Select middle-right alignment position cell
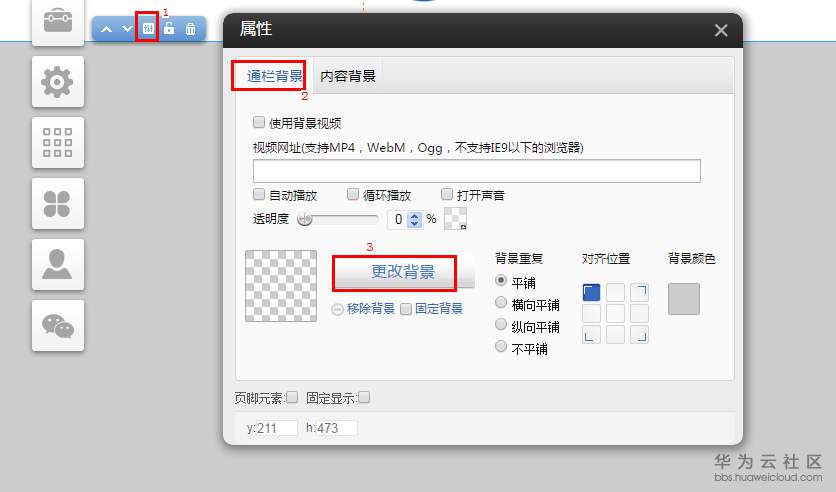 click(x=639, y=313)
